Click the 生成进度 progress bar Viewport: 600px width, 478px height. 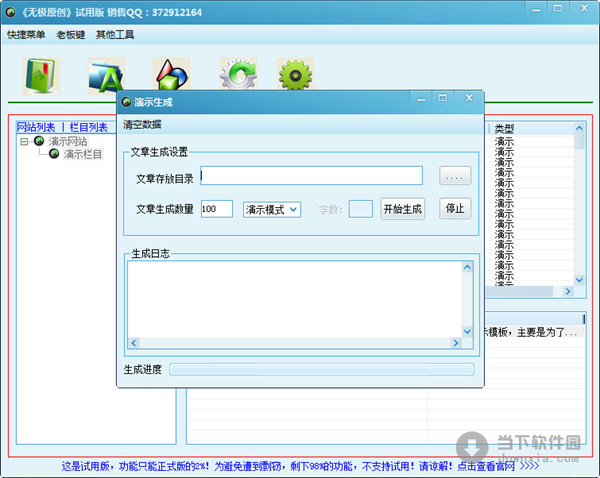pyautogui.click(x=321, y=369)
